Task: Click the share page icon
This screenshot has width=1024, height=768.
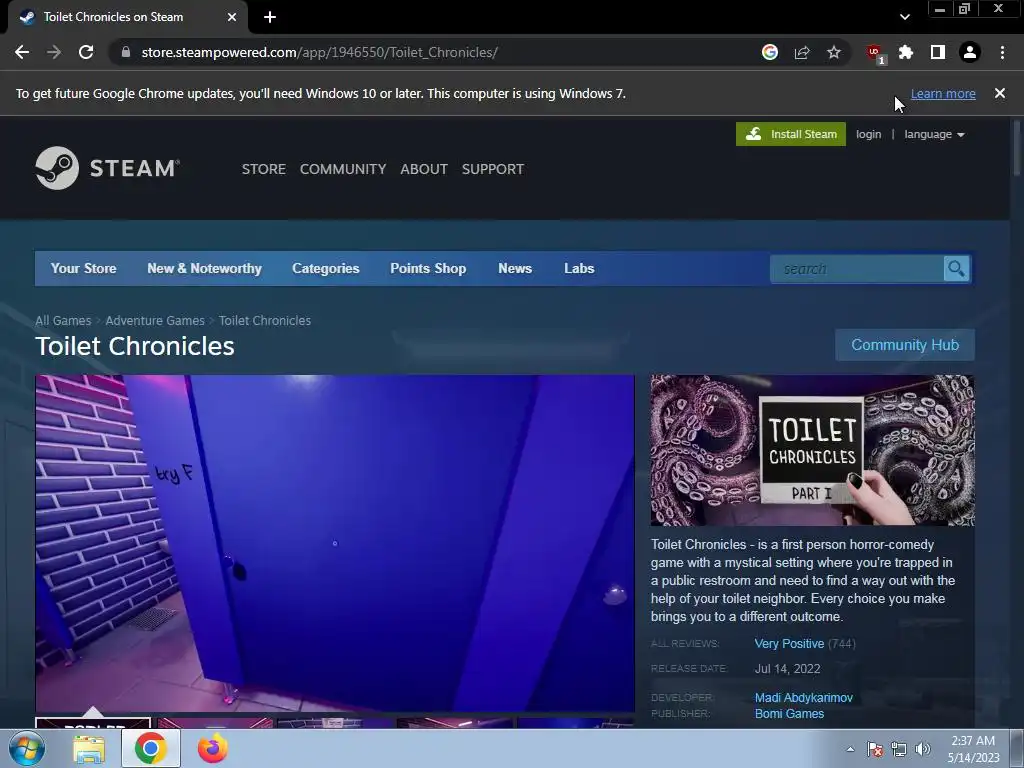Action: pyautogui.click(x=802, y=52)
